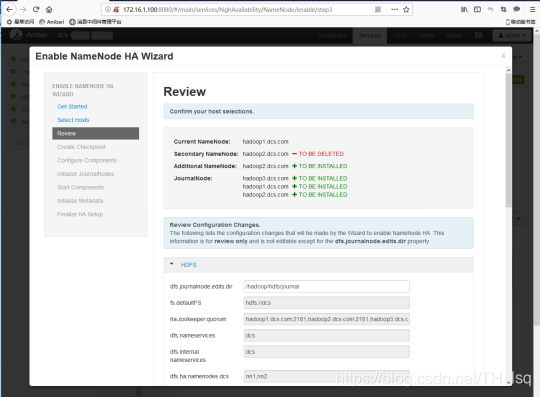
Task: Select the Review wizard step
Action: coord(96,133)
